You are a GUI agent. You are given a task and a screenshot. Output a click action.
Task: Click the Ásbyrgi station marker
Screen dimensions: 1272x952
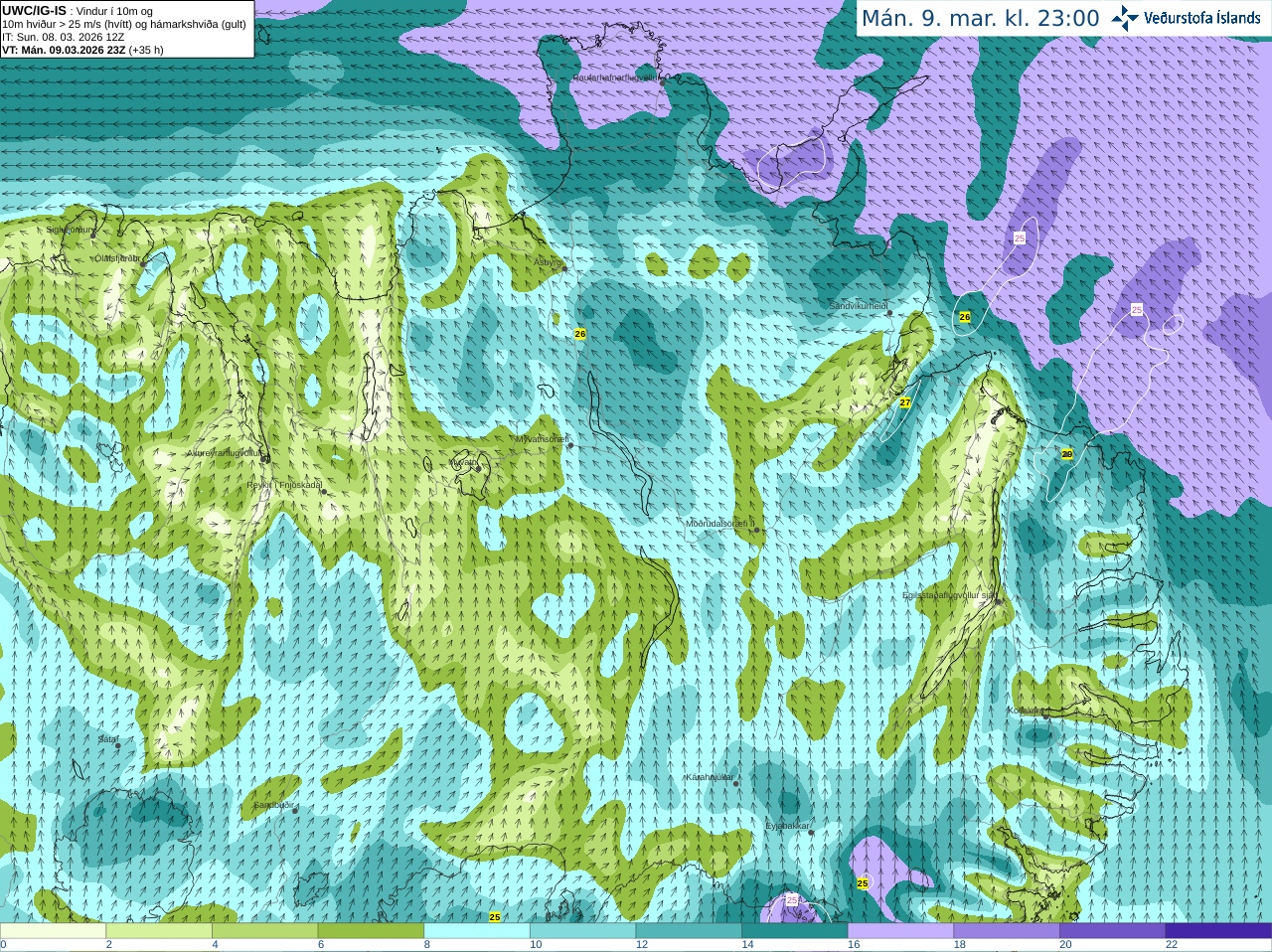[564, 268]
